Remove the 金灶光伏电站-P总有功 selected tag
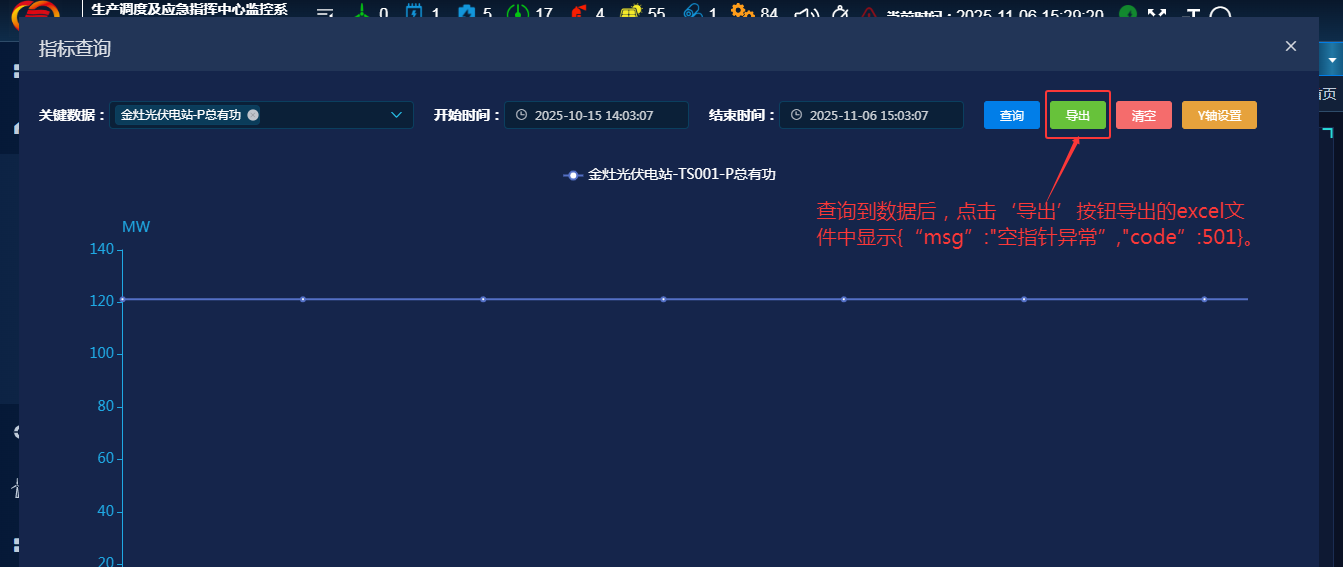Screen dimensions: 1343x567 tap(253, 115)
